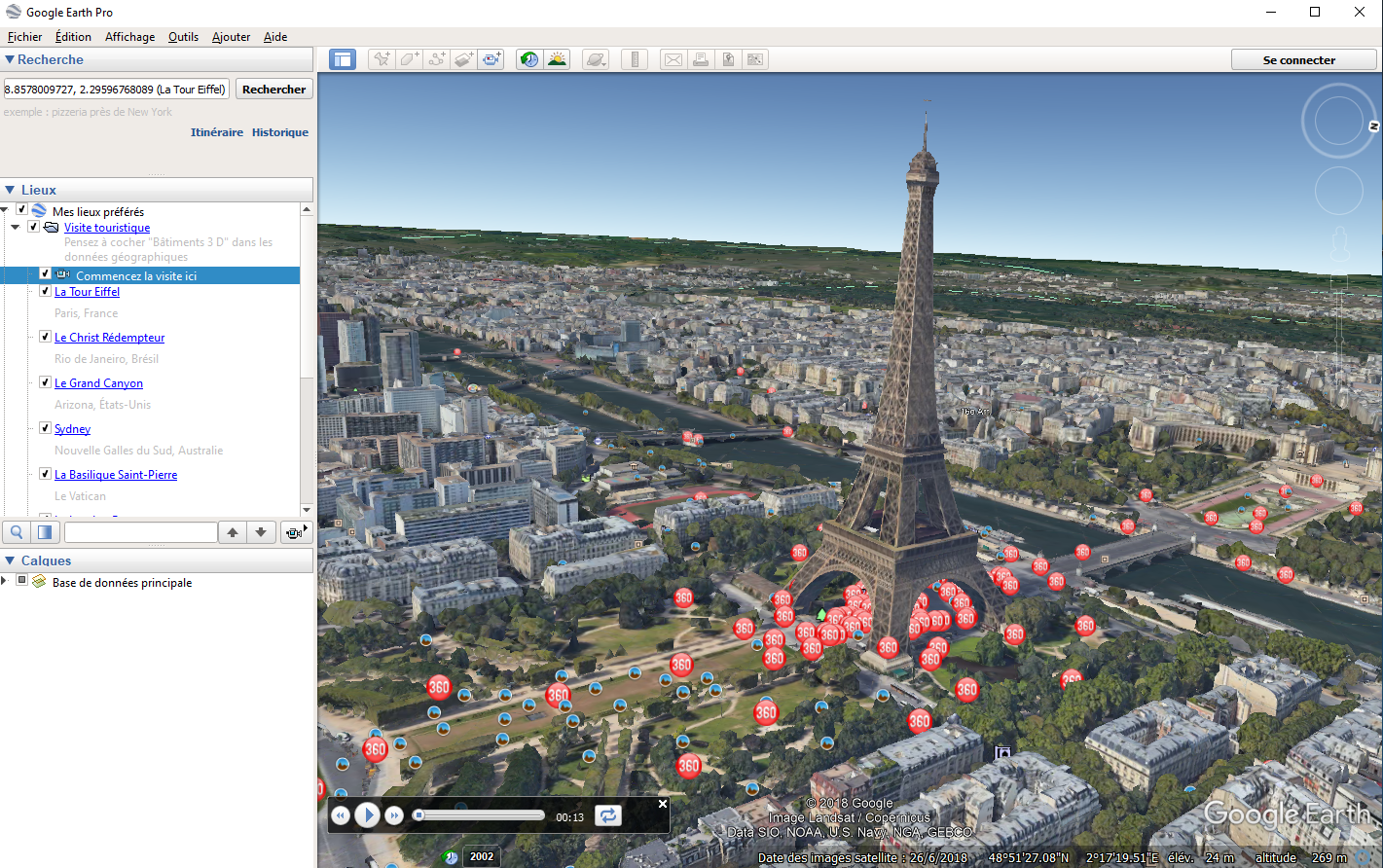
Task: Click the look-around compass ring
Action: pos(1339,121)
